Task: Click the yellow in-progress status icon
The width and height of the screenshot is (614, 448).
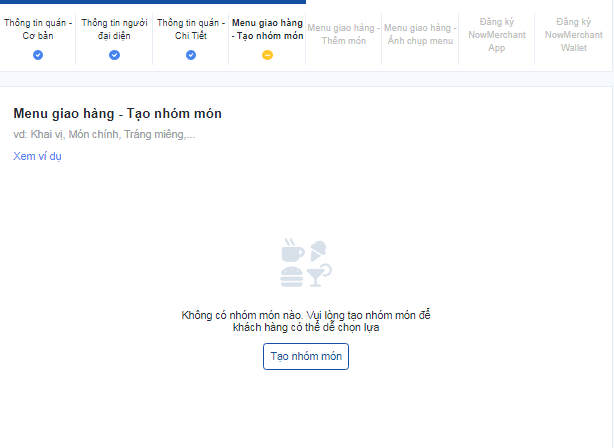Action: [267, 55]
